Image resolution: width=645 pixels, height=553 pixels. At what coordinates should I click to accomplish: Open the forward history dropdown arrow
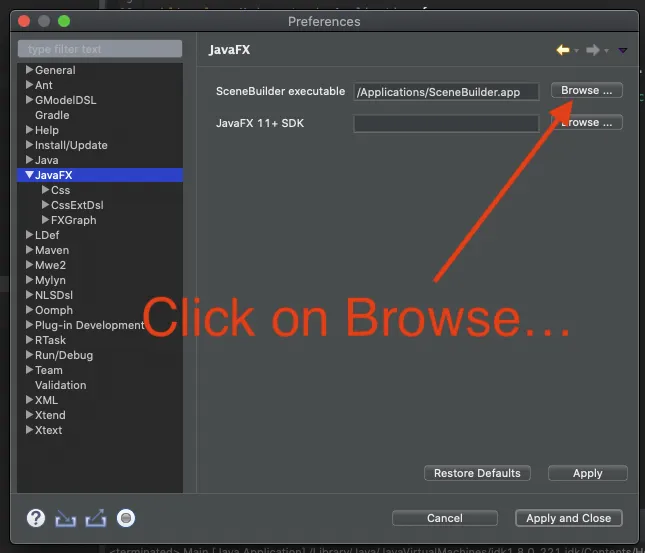click(x=606, y=51)
